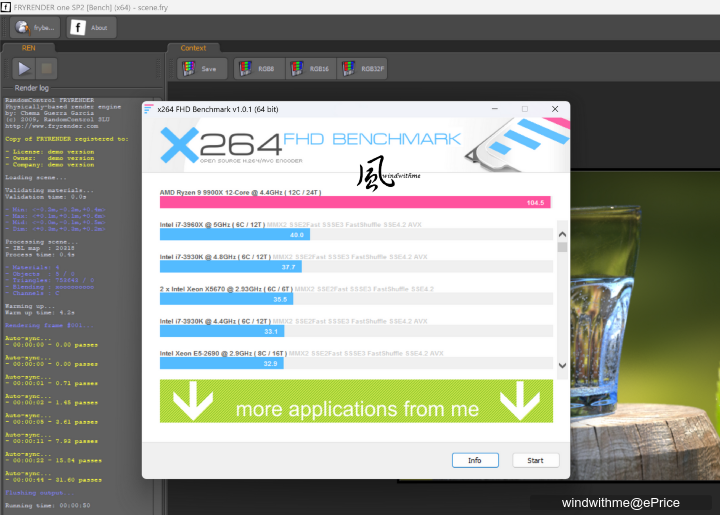The image size is (720, 515).
Task: Click the x264 benchmark title bar icon
Action: pyautogui.click(x=149, y=108)
